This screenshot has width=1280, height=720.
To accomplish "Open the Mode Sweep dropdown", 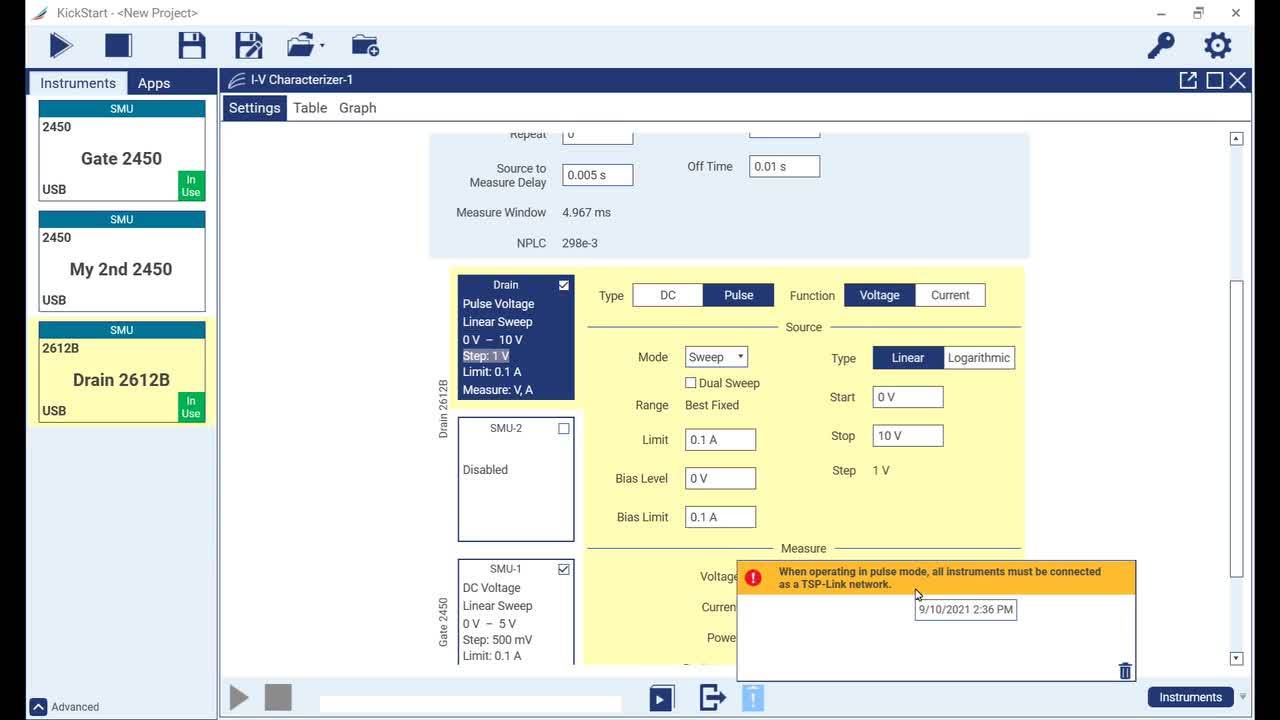I will coord(716,357).
